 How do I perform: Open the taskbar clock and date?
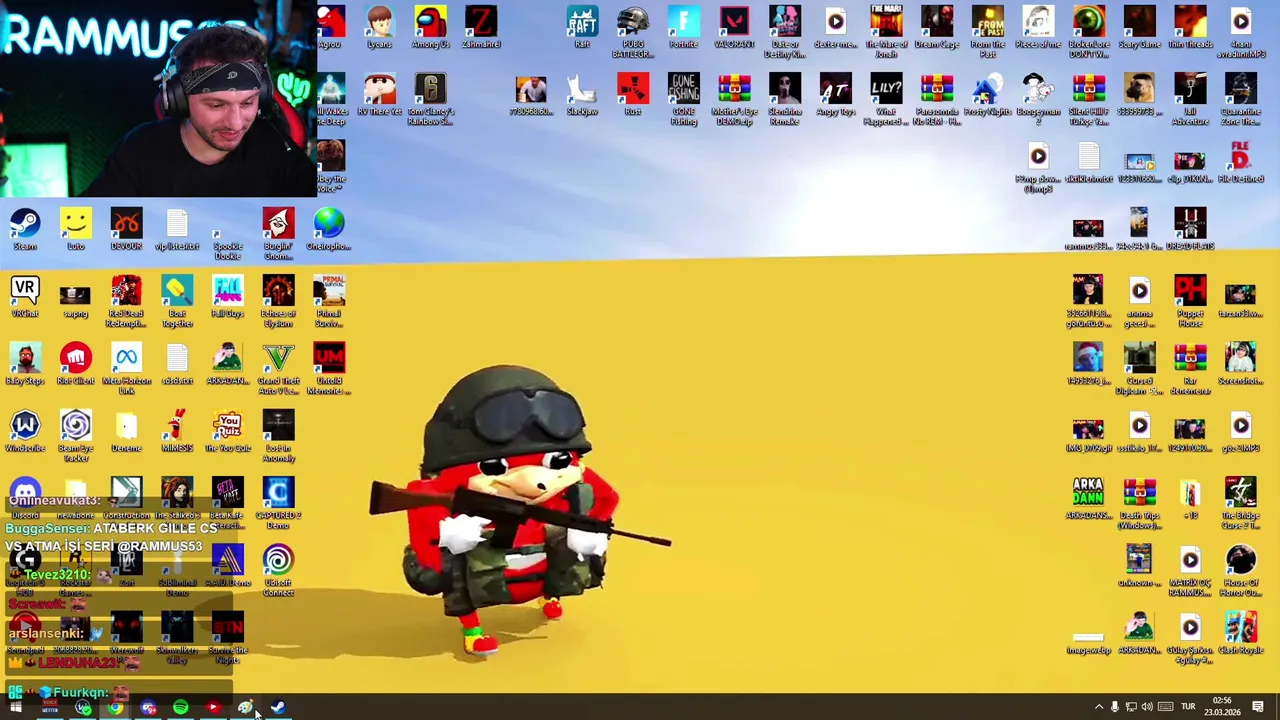(1222, 707)
